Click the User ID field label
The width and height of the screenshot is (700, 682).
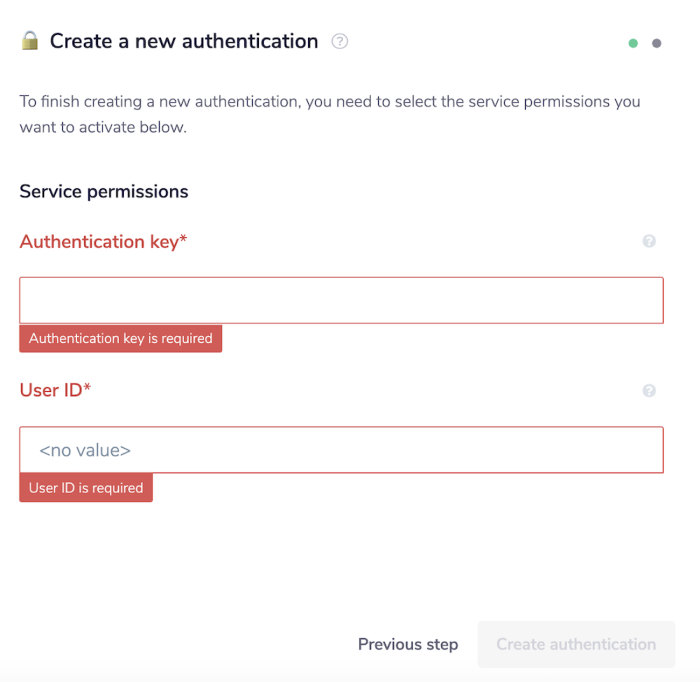(x=50, y=390)
